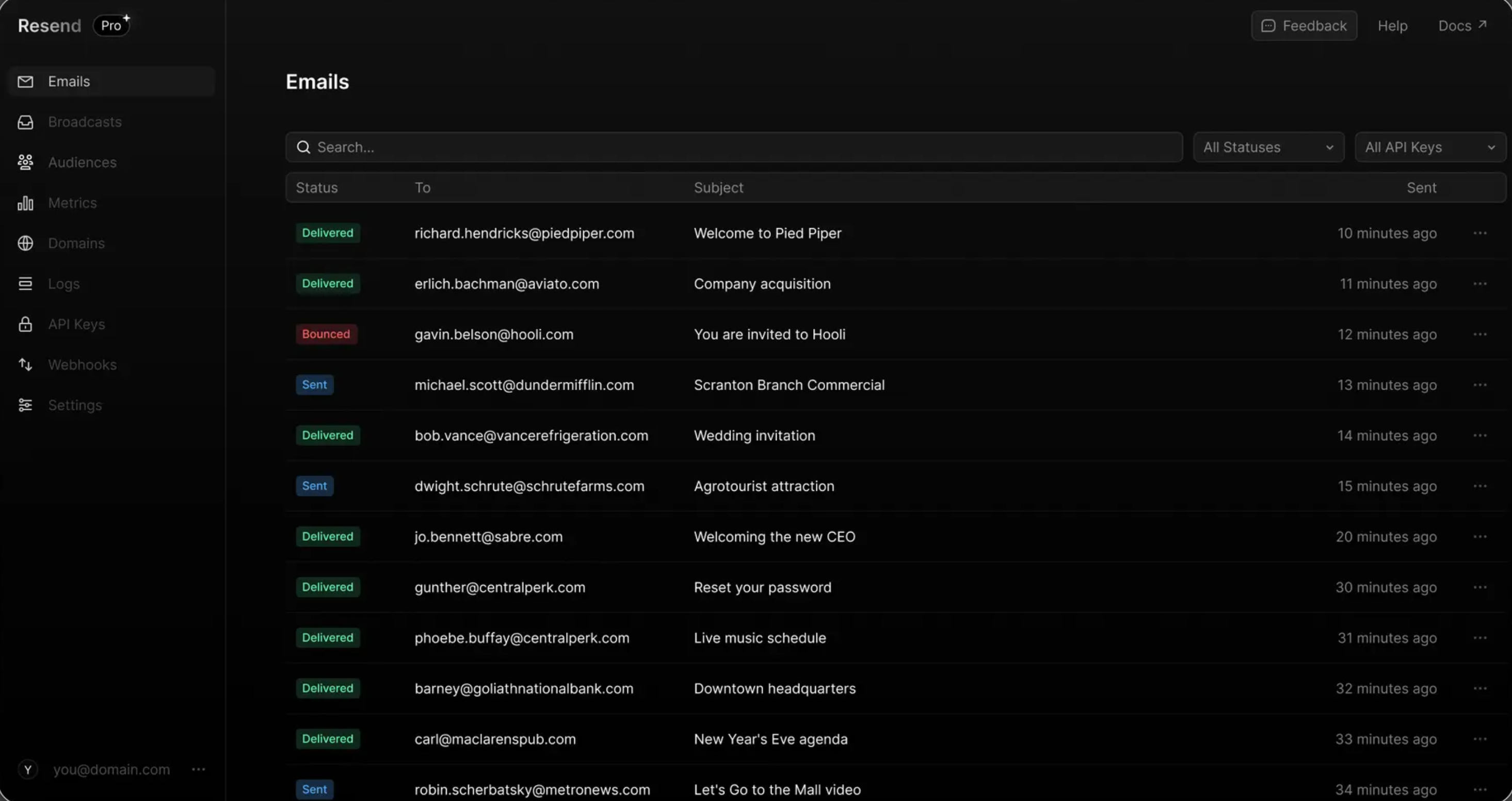Open more options for Let's Go to the Mall video
Image resolution: width=1512 pixels, height=801 pixels.
click(x=1479, y=789)
